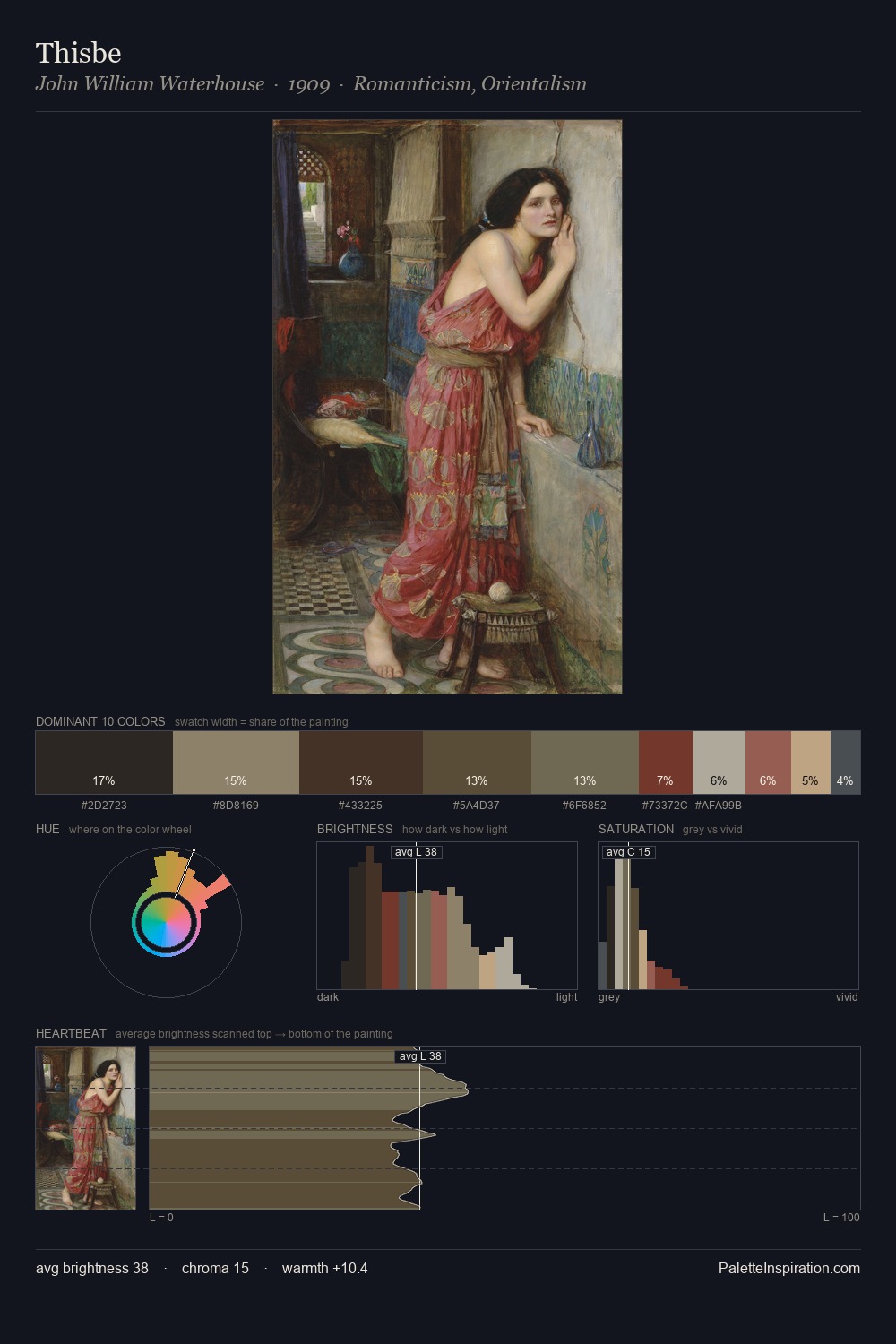Screen dimensions: 896x1344
Task: Click the heartbeat 'avg L 38' label
Action: coord(420,1056)
